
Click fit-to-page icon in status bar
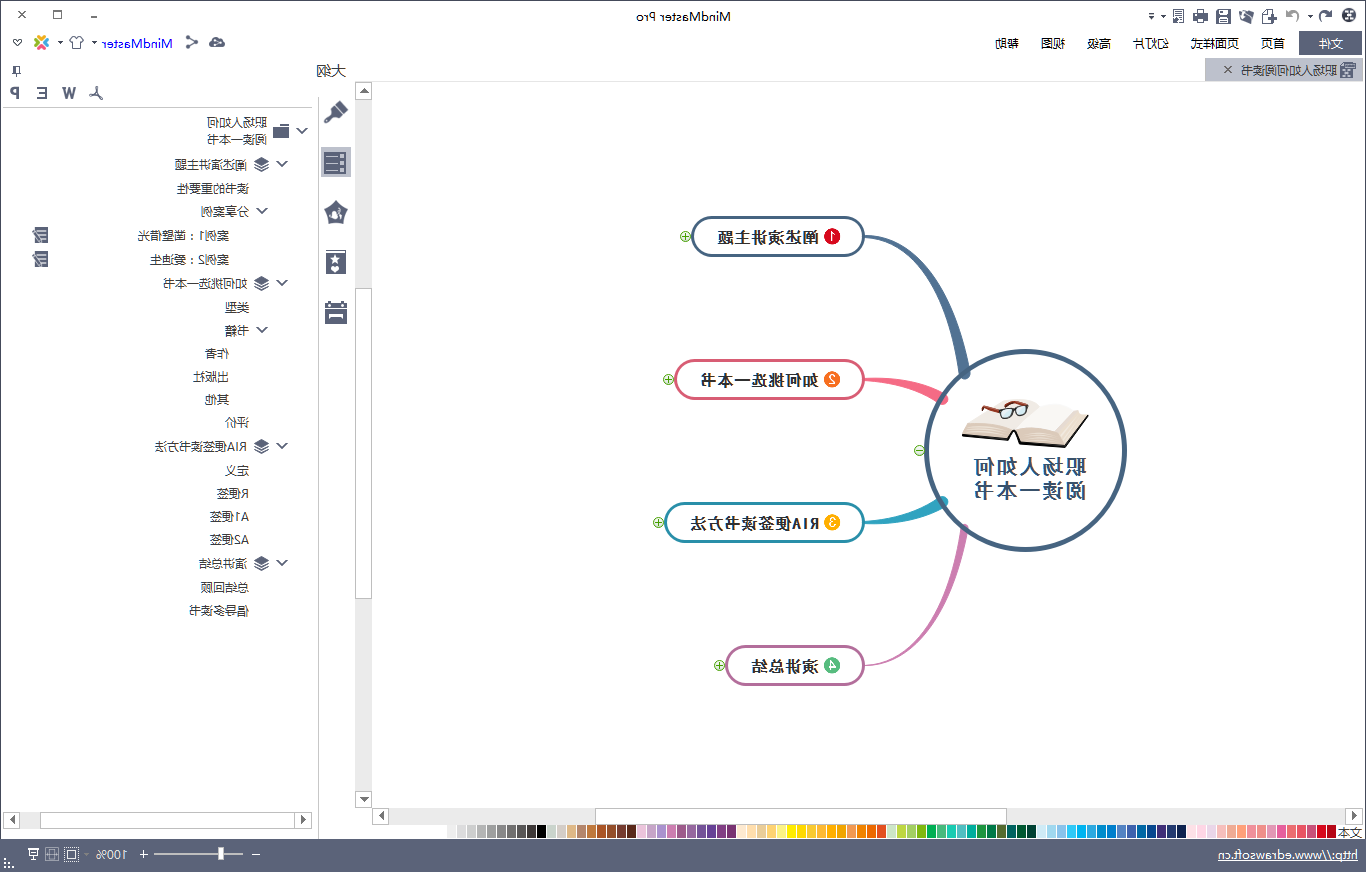point(52,854)
